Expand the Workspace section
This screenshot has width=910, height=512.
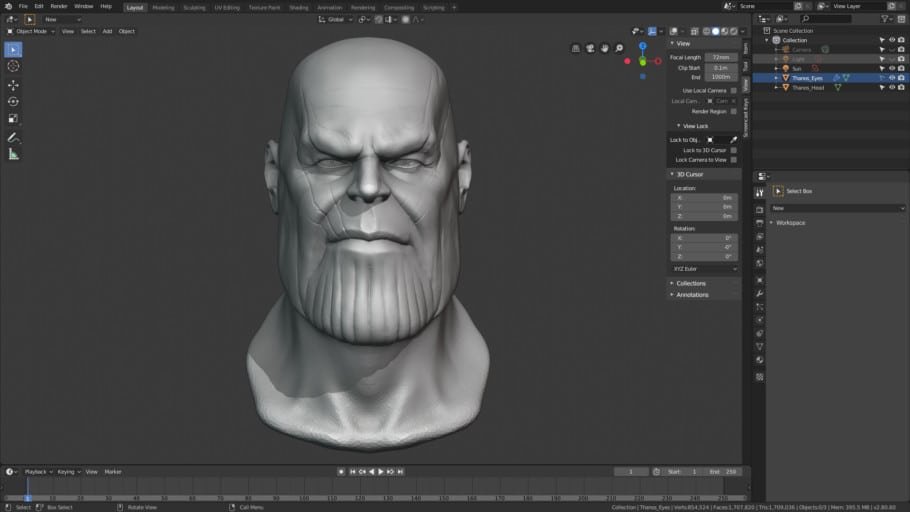click(x=790, y=223)
